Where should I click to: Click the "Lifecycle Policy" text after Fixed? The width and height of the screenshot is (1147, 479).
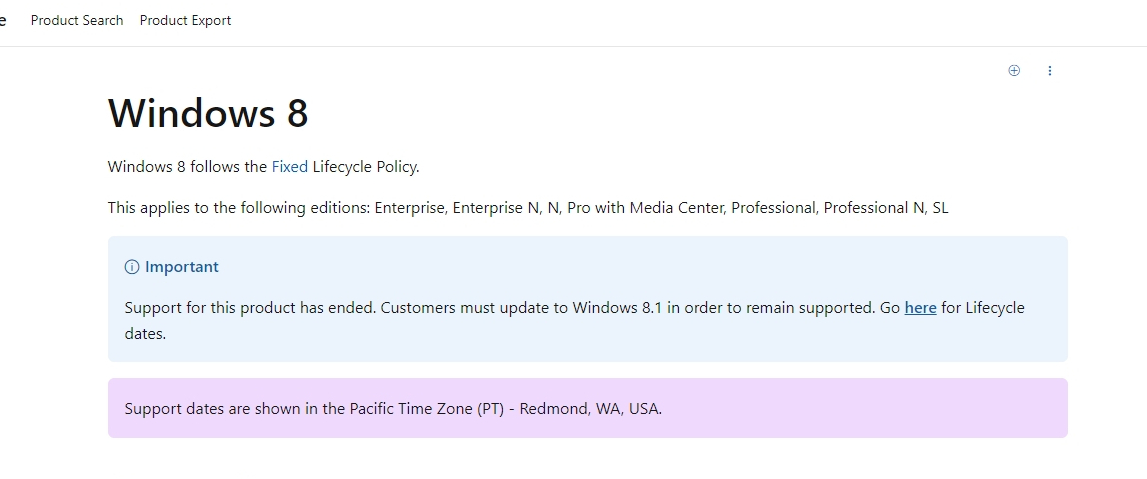click(x=366, y=167)
